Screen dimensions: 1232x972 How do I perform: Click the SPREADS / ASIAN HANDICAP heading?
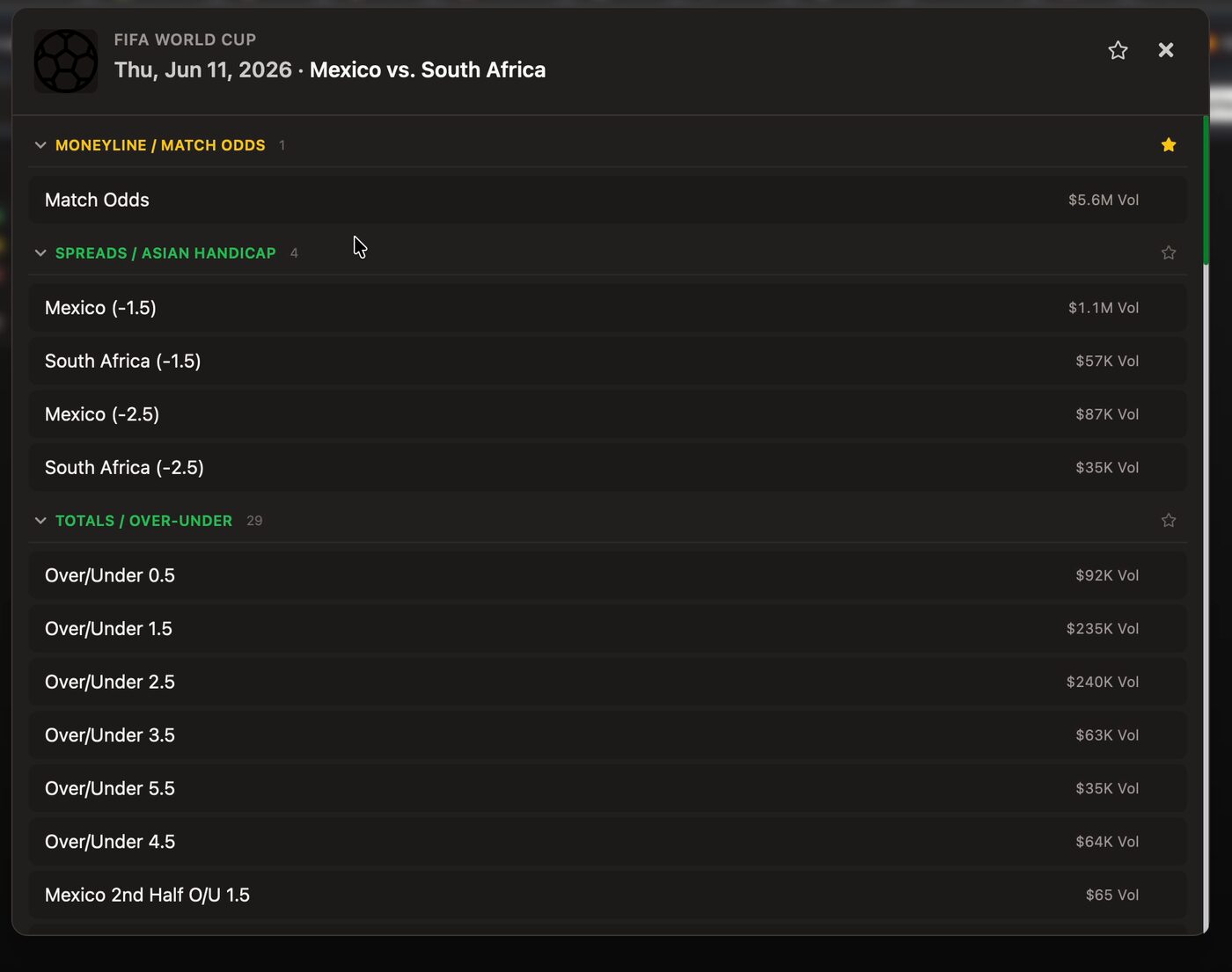(x=165, y=252)
